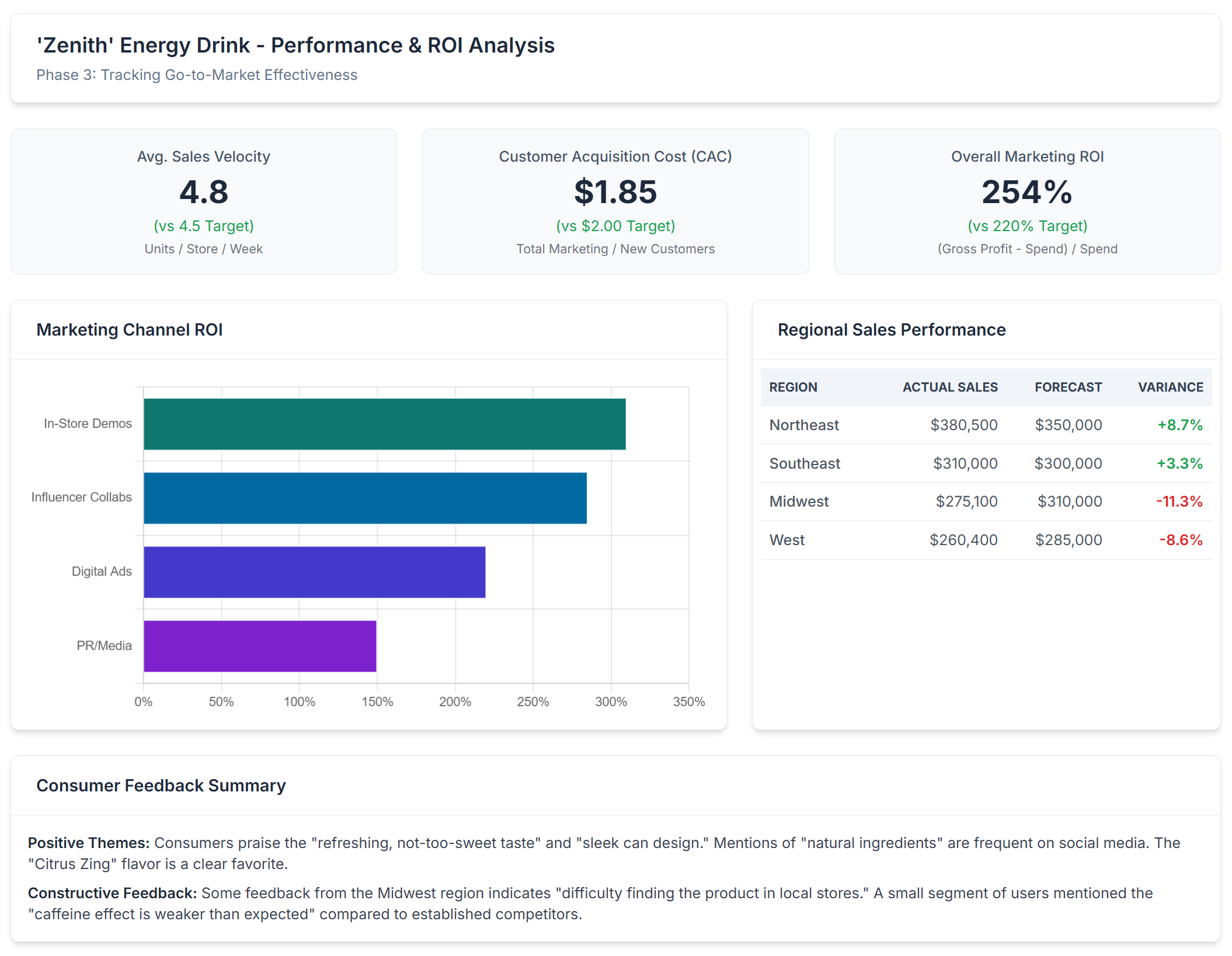Click the 50% x-axis tick label

(x=221, y=702)
